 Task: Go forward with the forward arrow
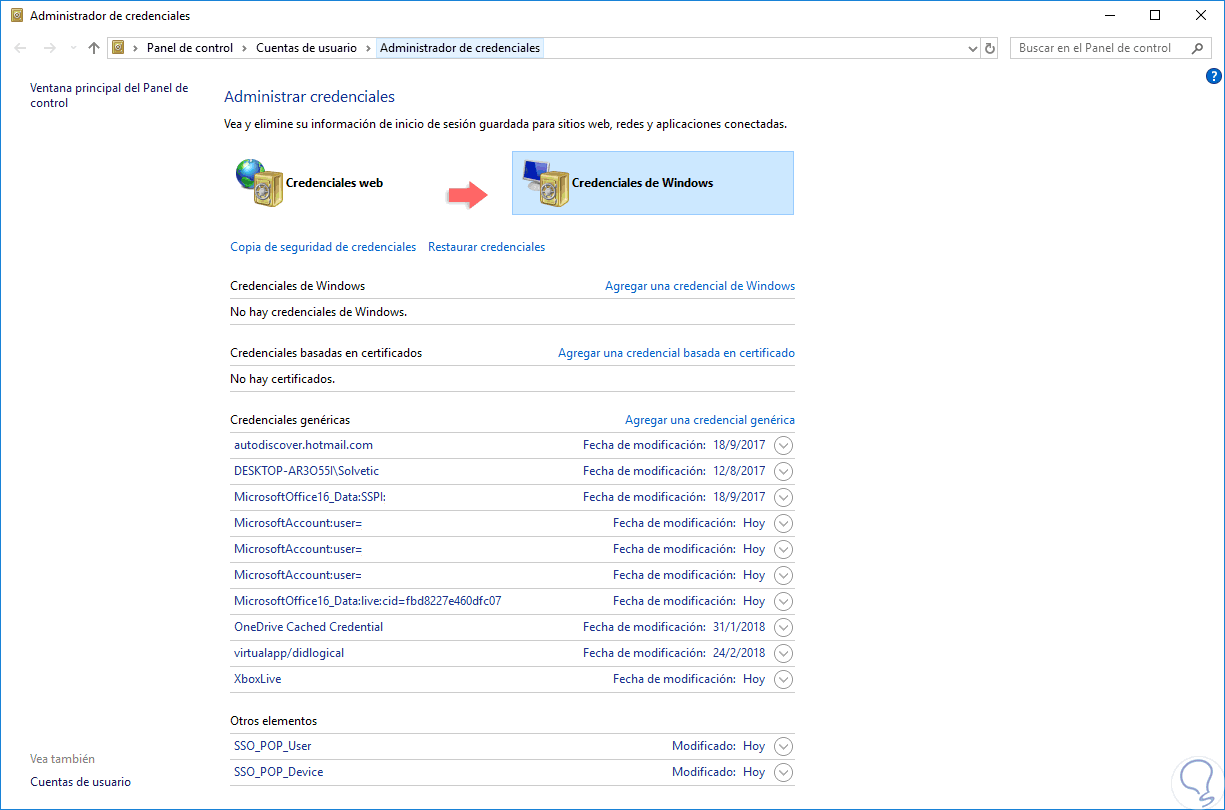click(50, 48)
